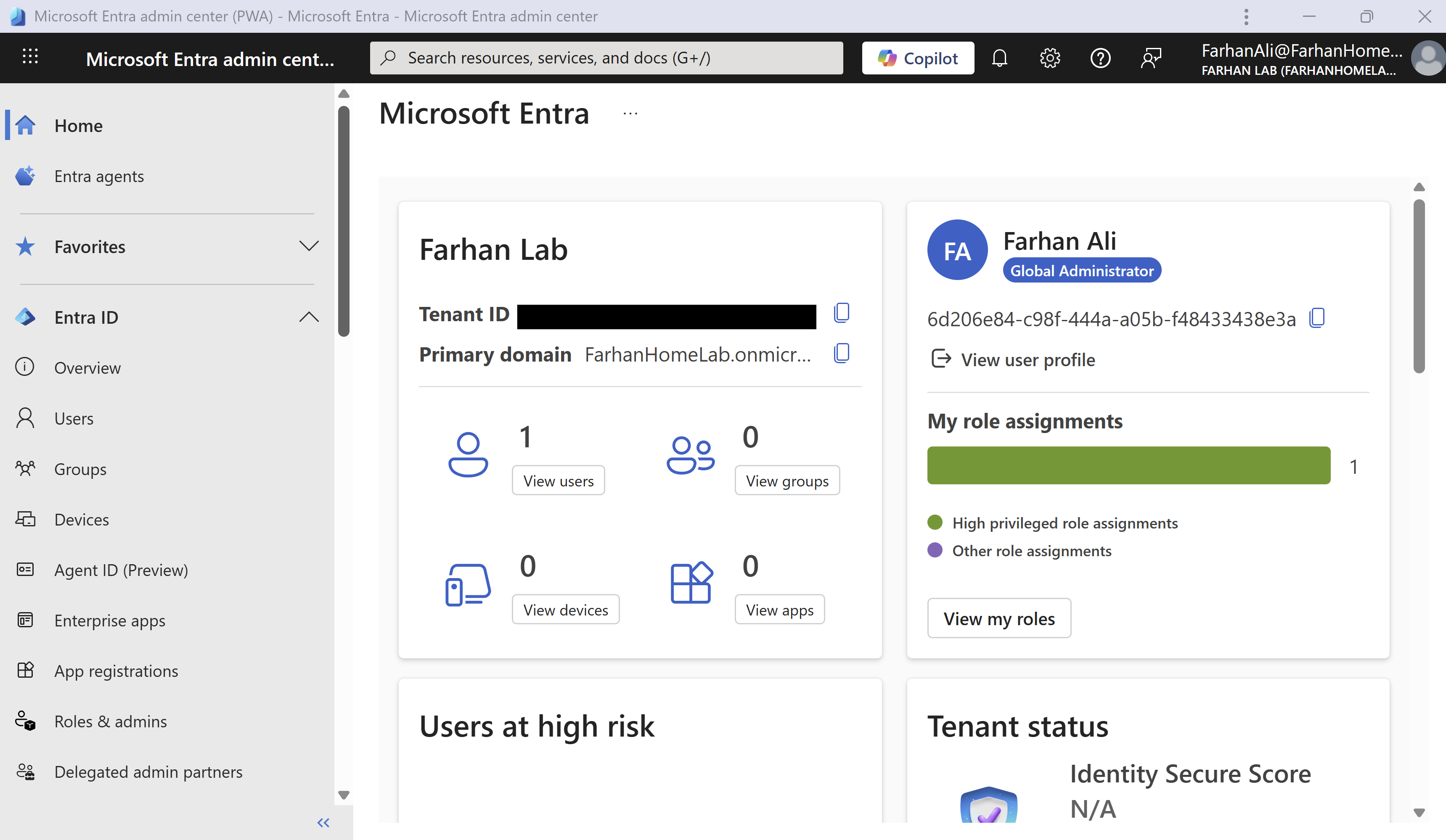Image resolution: width=1446 pixels, height=840 pixels.
Task: Copy the primary domain name
Action: coord(841,353)
